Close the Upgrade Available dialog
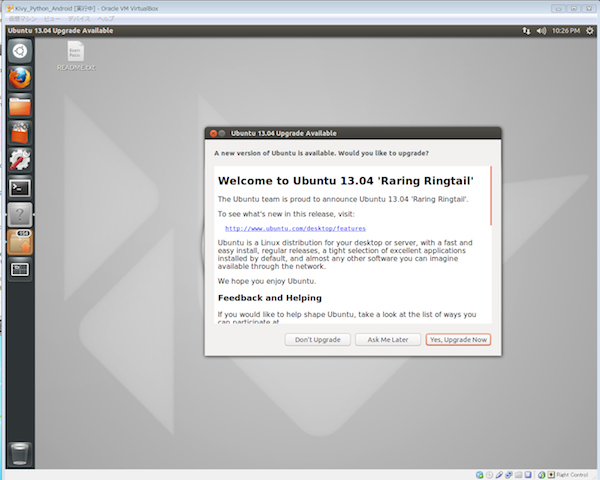 coord(213,133)
